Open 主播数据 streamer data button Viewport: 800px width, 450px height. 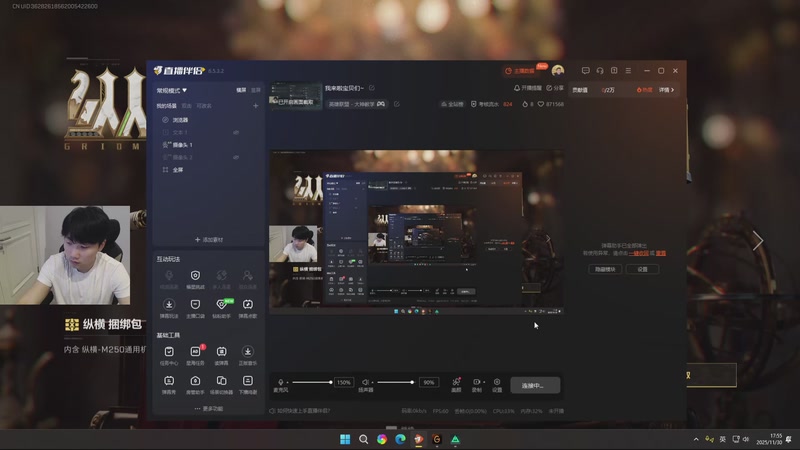coord(520,70)
